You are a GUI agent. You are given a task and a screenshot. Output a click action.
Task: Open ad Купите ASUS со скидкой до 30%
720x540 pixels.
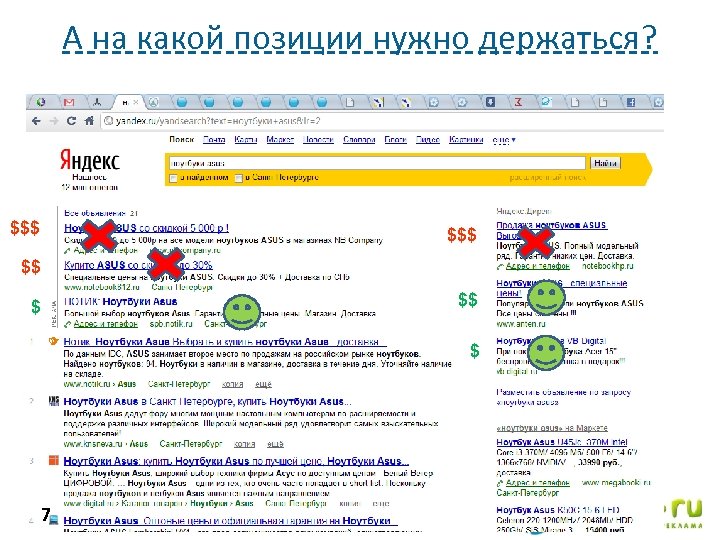click(x=138, y=265)
